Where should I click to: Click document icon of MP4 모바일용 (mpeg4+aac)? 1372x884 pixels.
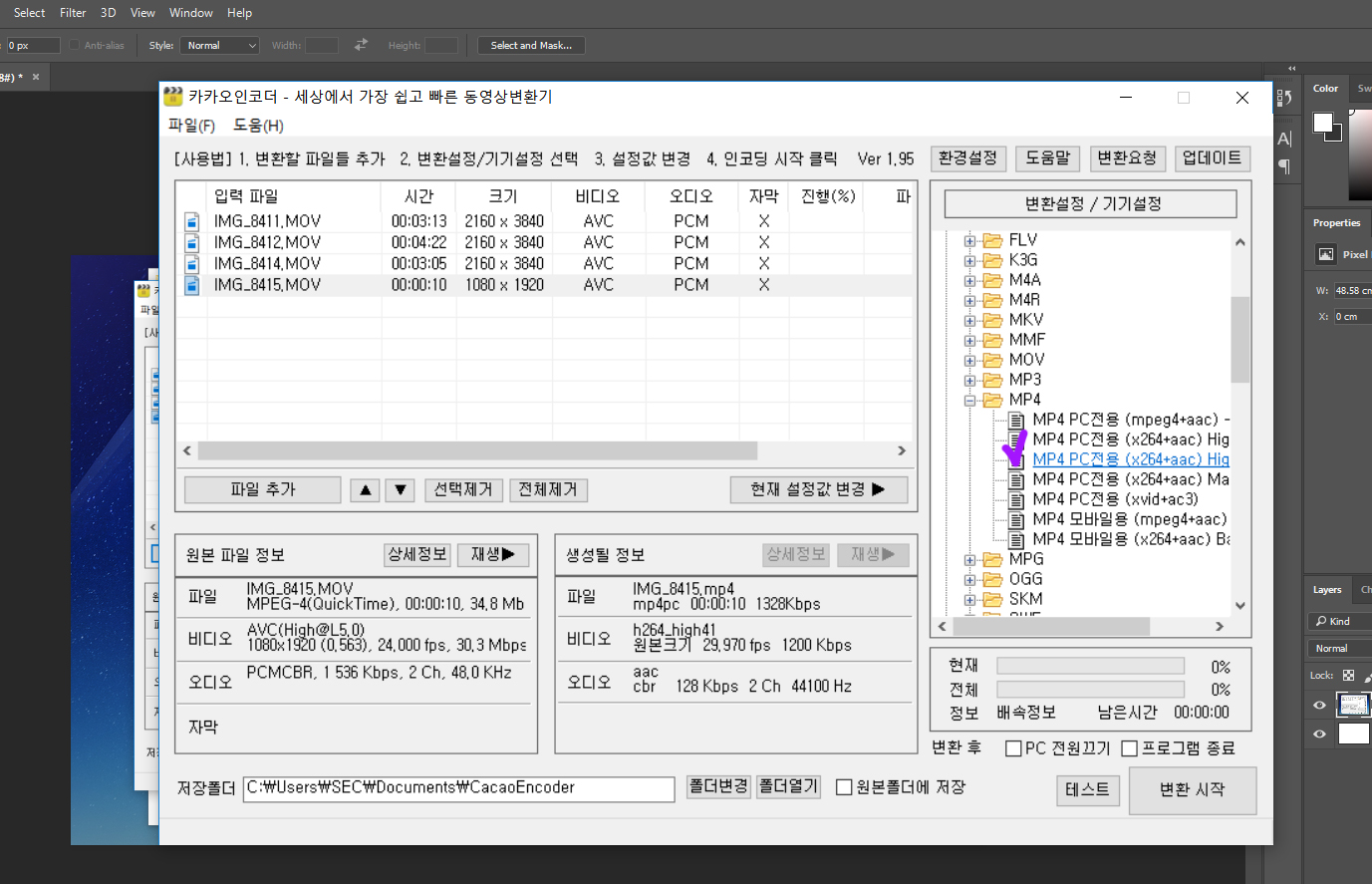pyautogui.click(x=1016, y=519)
